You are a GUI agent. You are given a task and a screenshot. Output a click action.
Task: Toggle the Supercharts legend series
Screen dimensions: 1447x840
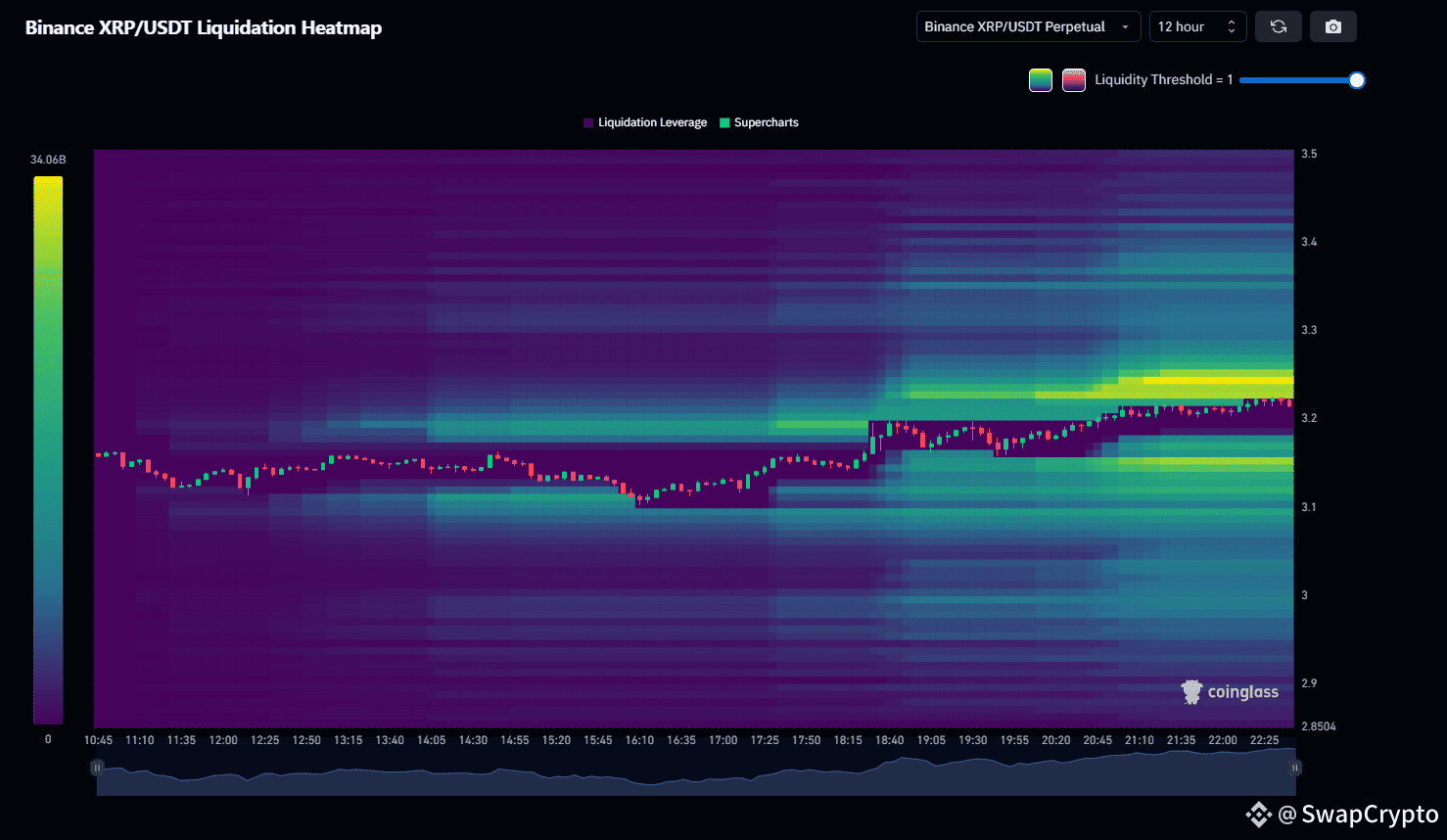(759, 122)
